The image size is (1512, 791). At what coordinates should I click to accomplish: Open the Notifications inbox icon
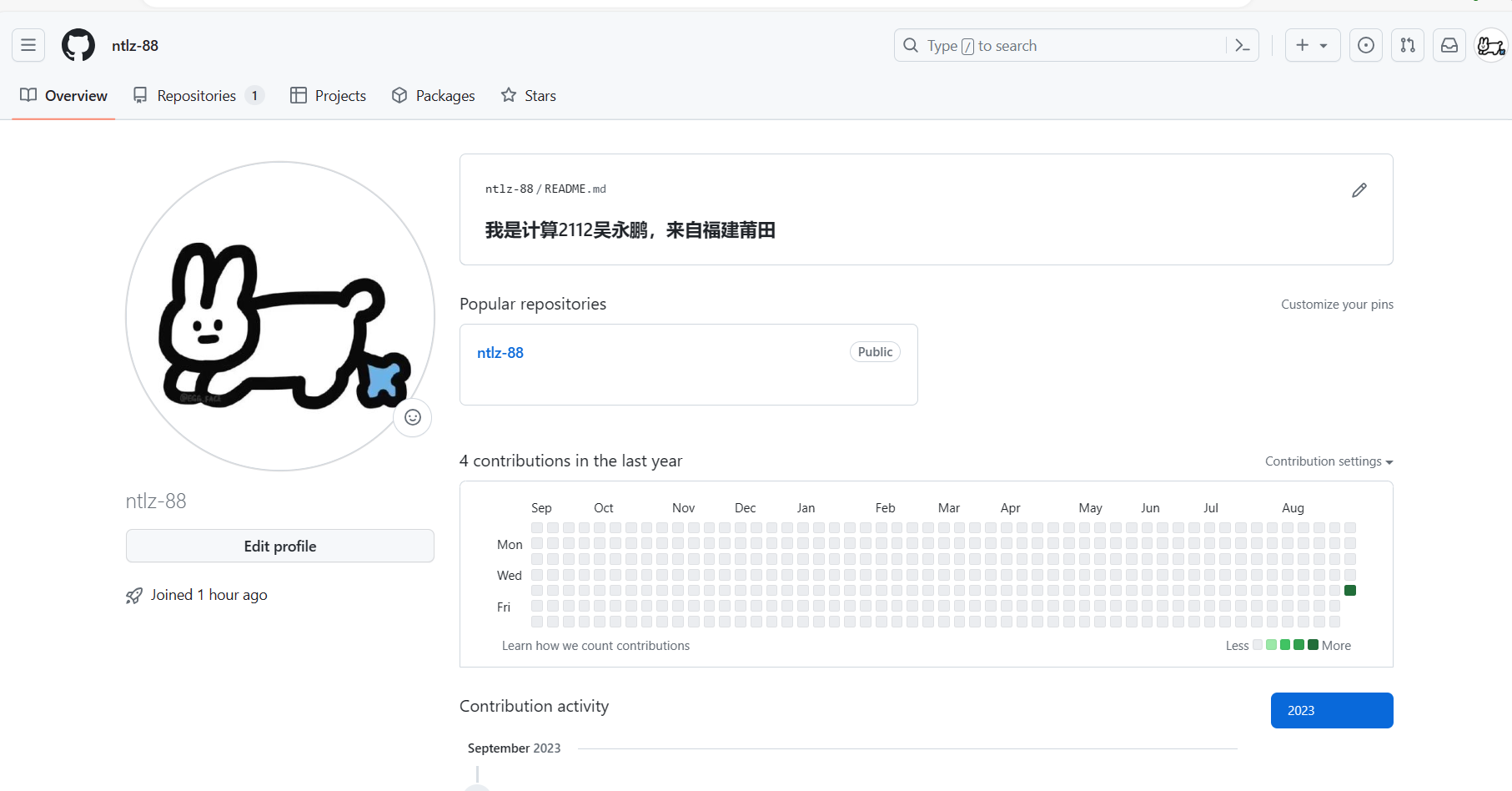1449,45
